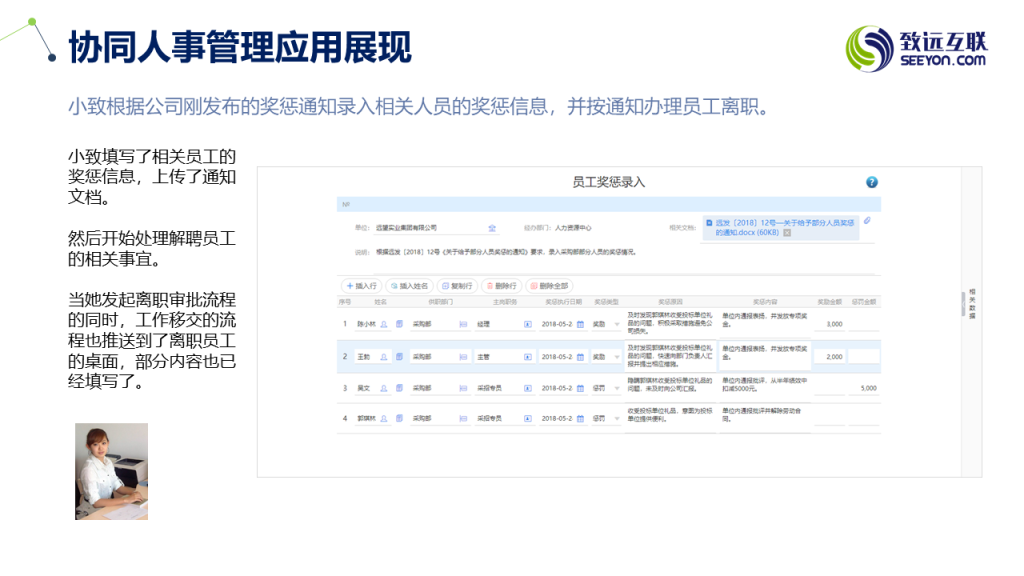Click the person selector icon next to 陈小林

pyautogui.click(x=384, y=324)
